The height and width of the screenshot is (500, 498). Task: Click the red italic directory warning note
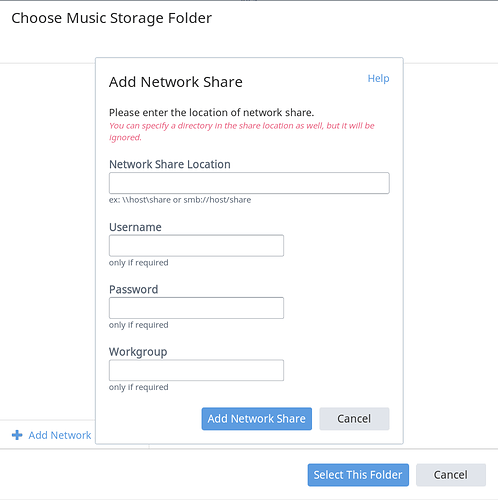(x=242, y=131)
